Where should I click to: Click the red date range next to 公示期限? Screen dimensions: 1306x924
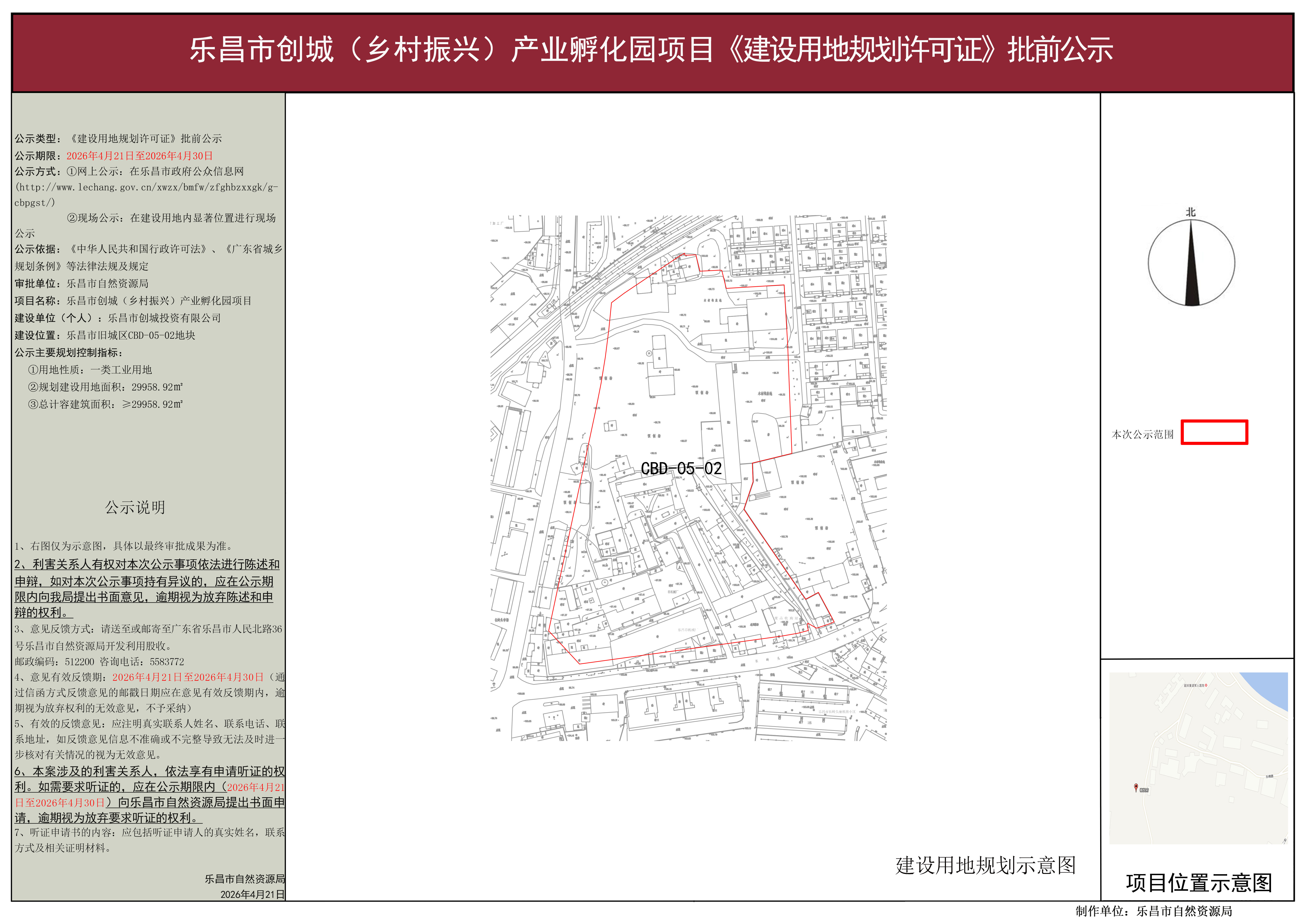[139, 156]
